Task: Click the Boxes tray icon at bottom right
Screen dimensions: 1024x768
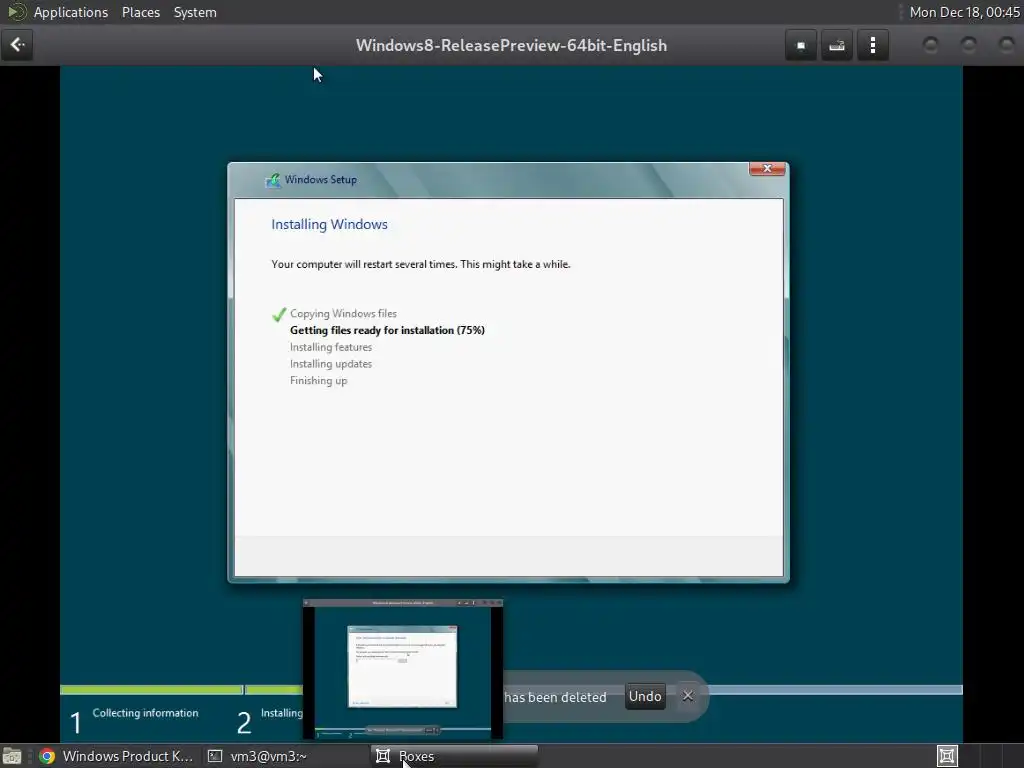Action: click(947, 756)
